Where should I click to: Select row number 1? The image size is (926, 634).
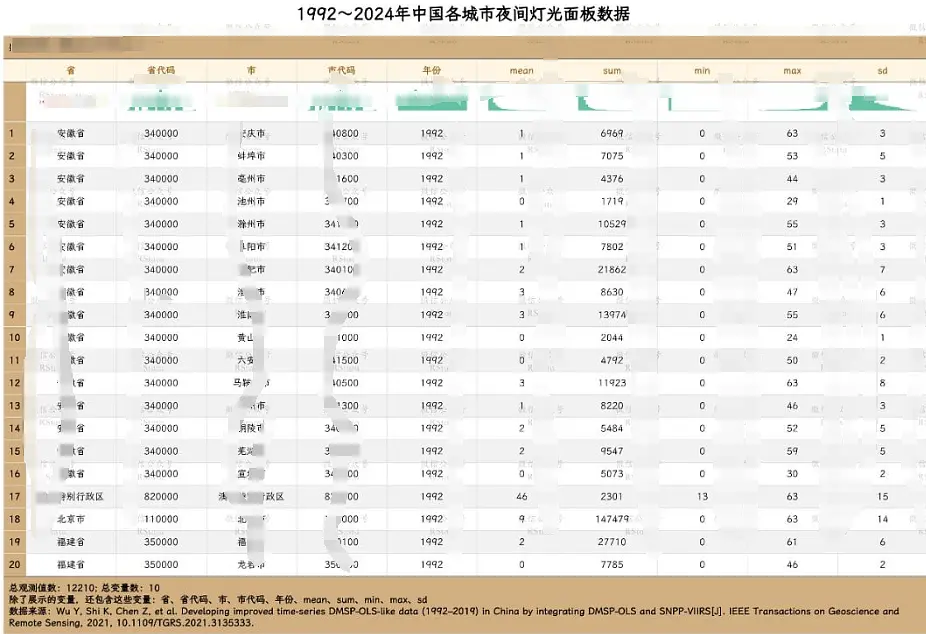(x=11, y=133)
